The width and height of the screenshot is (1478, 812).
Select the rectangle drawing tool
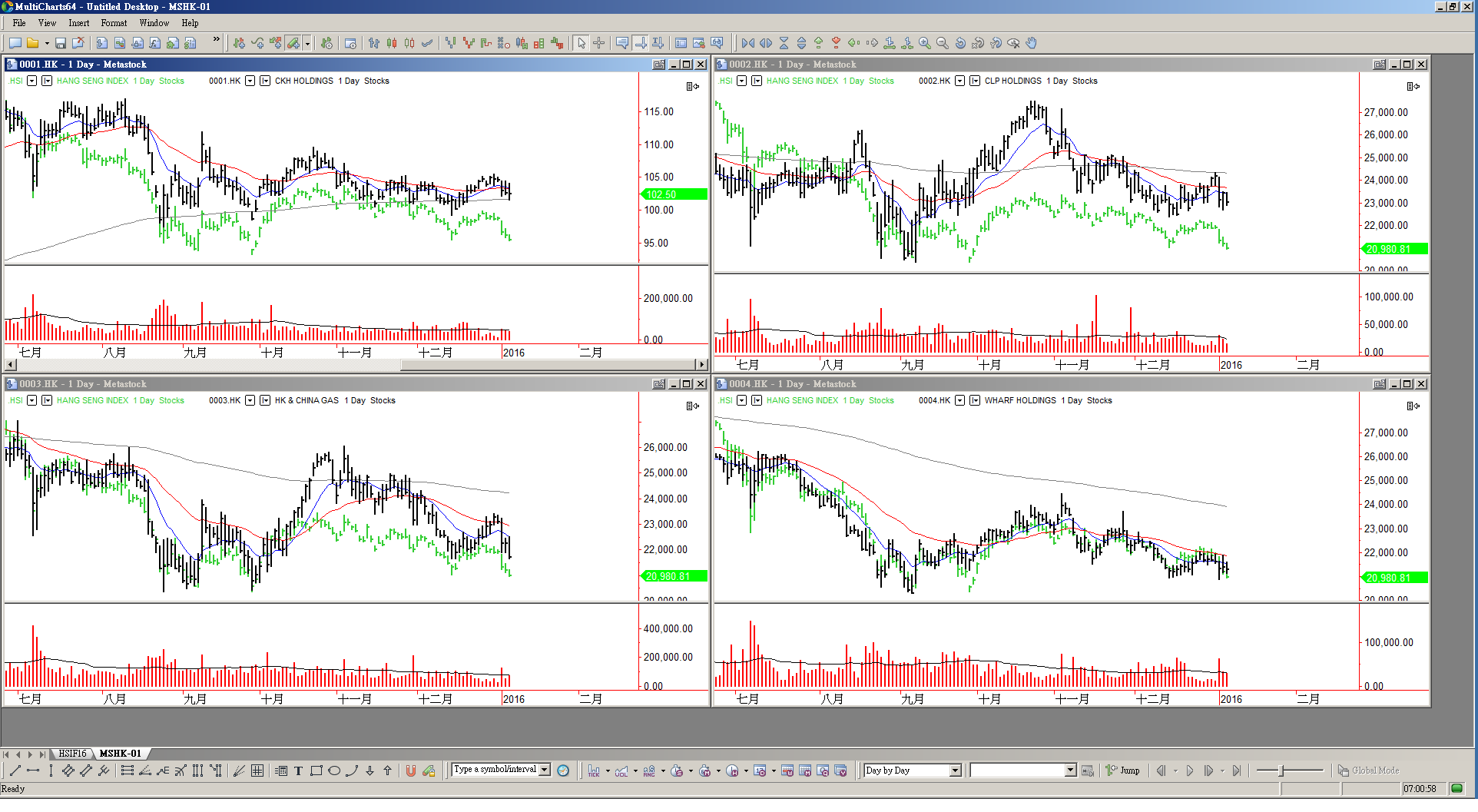[x=316, y=771]
